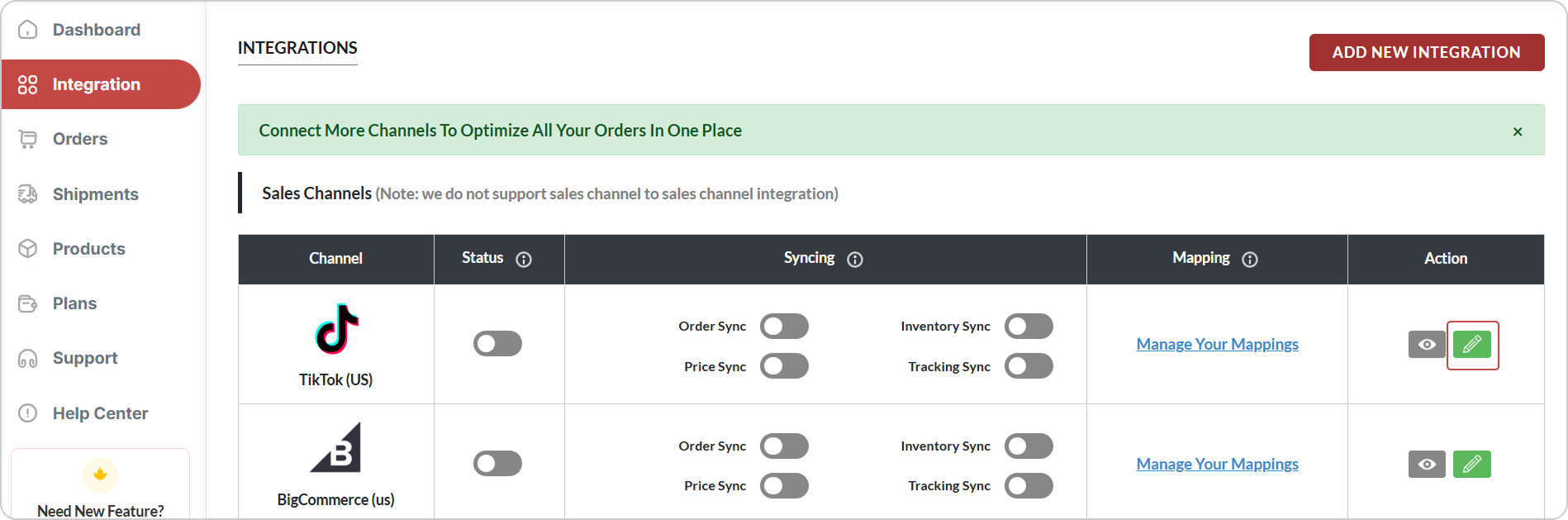
Task: Go to Shipments in the sidebar
Action: coord(95,194)
